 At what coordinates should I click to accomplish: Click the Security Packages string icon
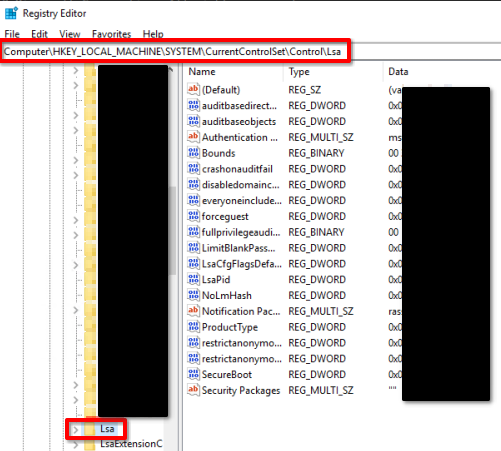(193, 390)
